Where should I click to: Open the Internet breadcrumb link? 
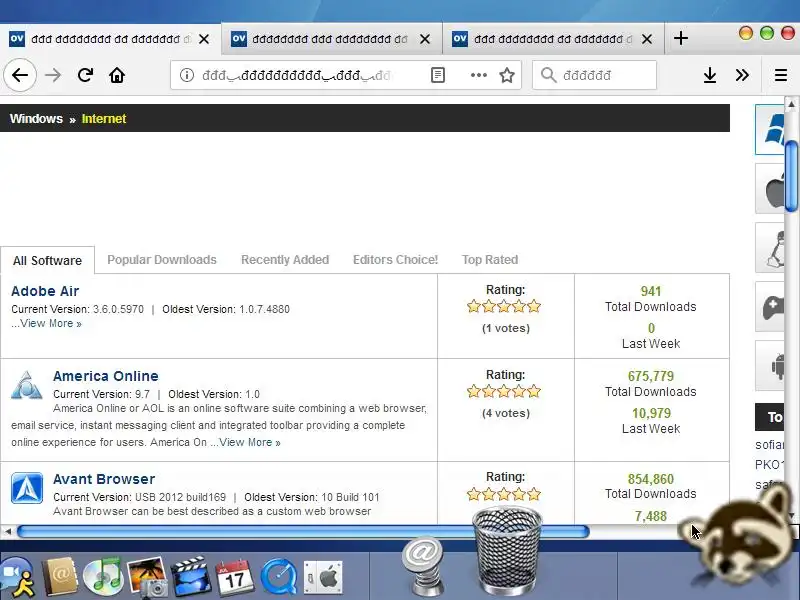tap(104, 119)
